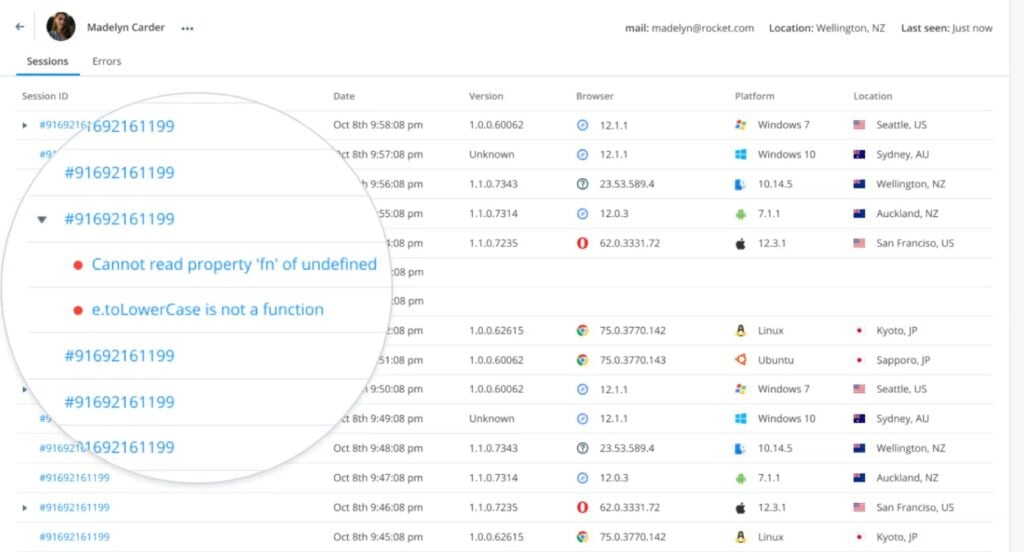The image size is (1024, 552).
Task: Expand the 9:46:08 pm session row
Action: [25, 508]
